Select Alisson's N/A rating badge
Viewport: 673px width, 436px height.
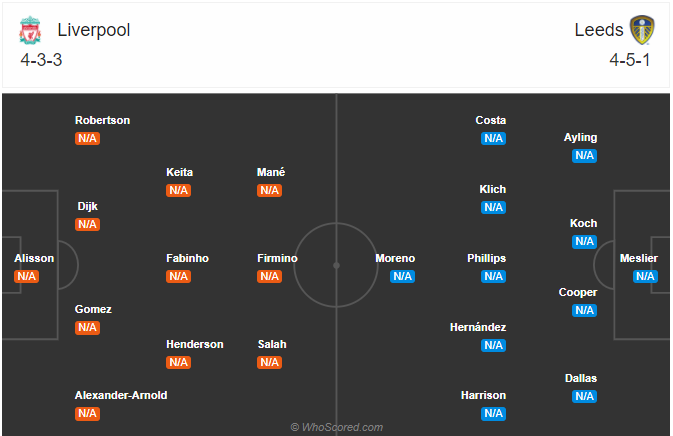click(27, 276)
